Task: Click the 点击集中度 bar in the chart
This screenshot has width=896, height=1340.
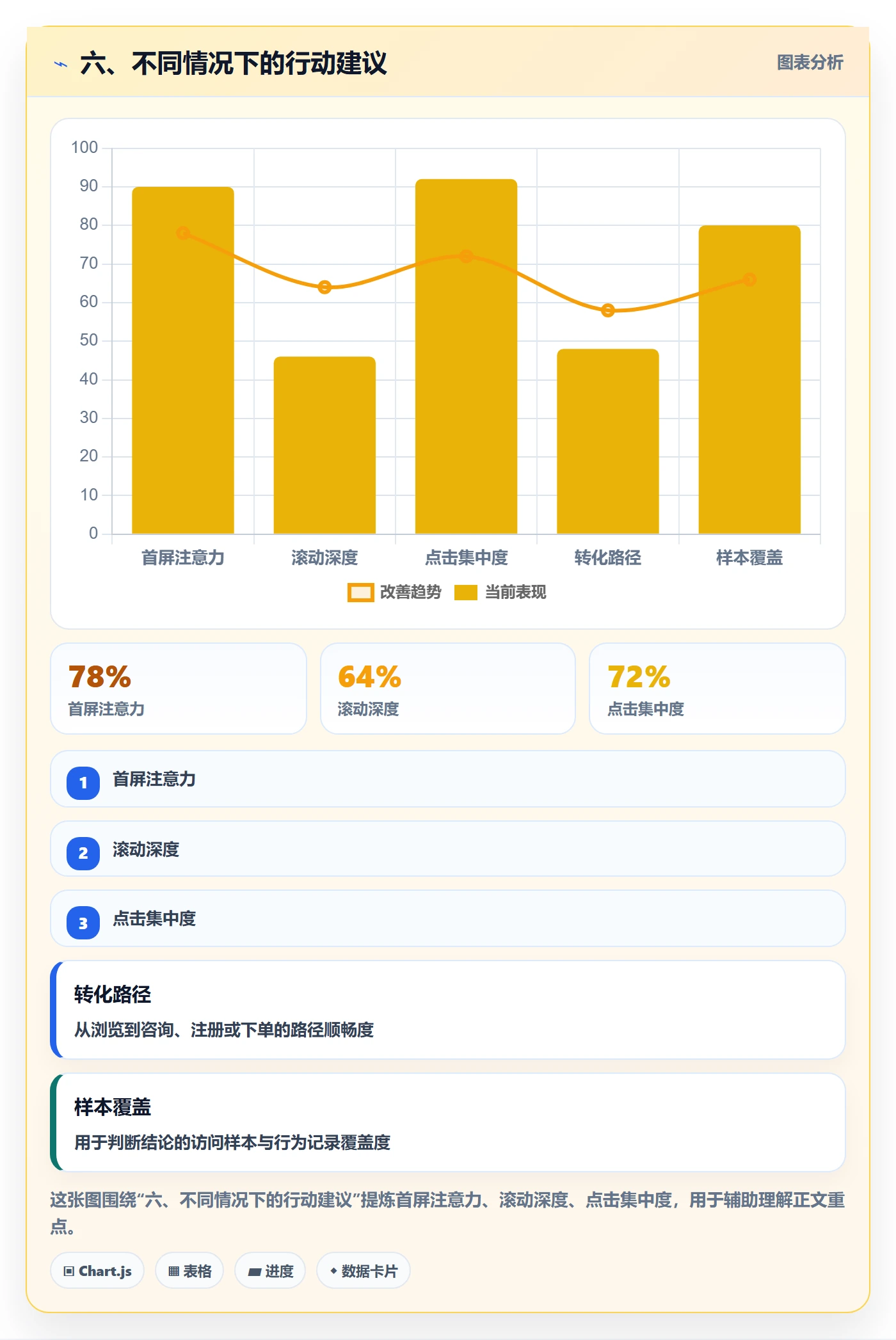Action: (x=466, y=356)
